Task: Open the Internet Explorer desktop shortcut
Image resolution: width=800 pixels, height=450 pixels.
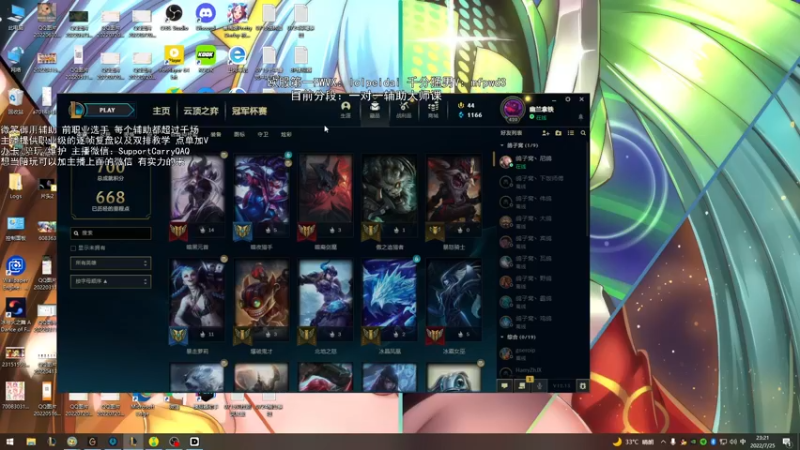Action: (x=237, y=58)
